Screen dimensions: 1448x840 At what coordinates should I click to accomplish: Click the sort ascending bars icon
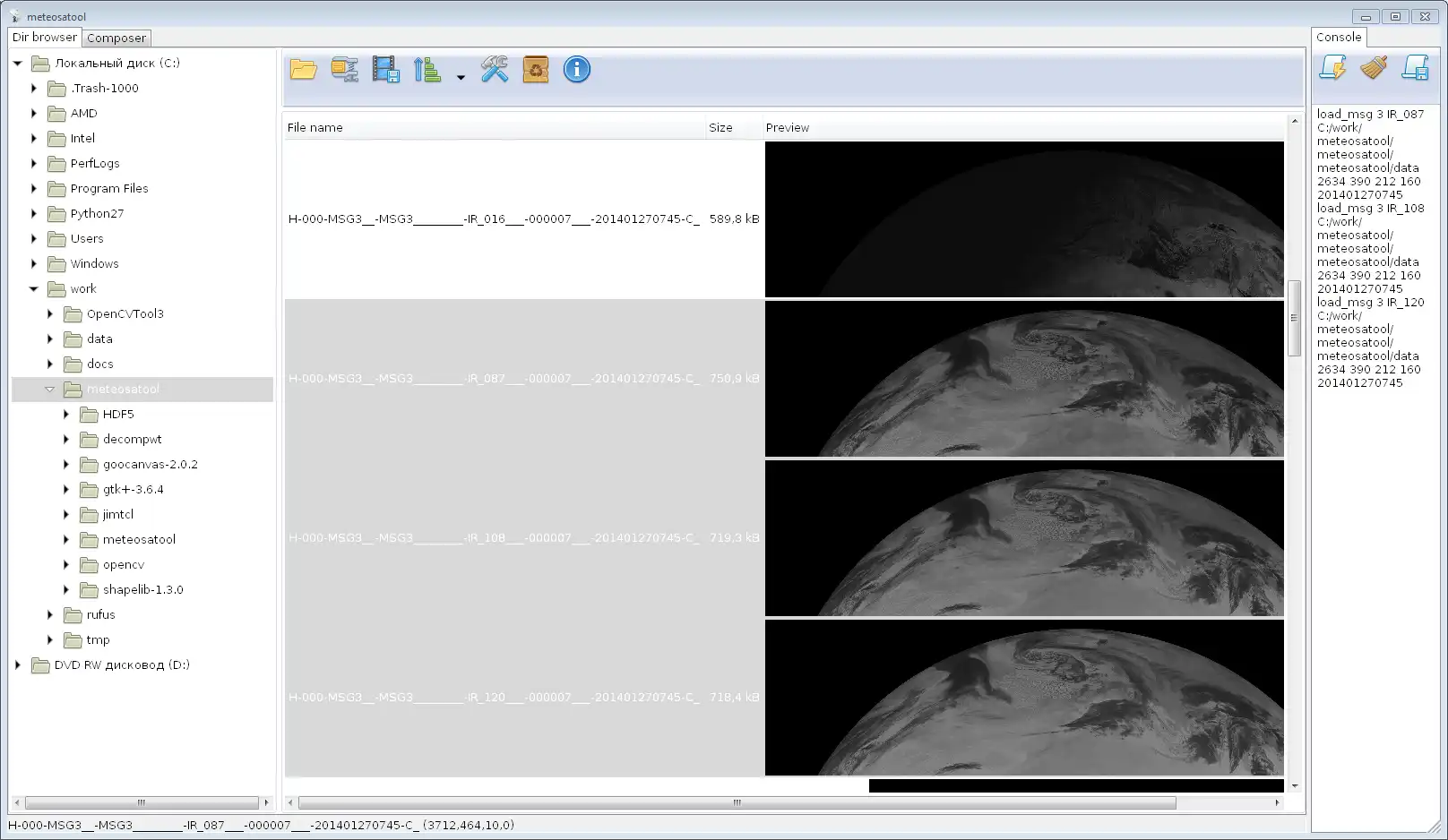coord(427,70)
